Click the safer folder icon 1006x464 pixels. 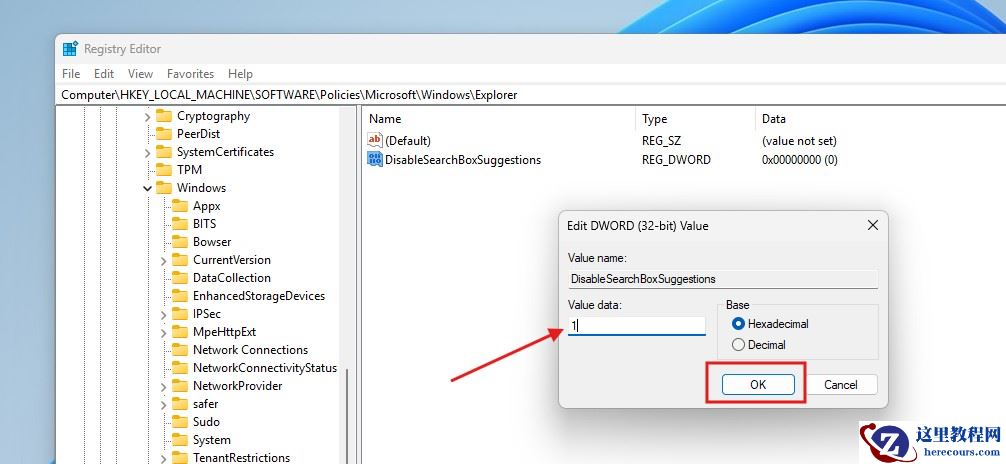(x=180, y=404)
